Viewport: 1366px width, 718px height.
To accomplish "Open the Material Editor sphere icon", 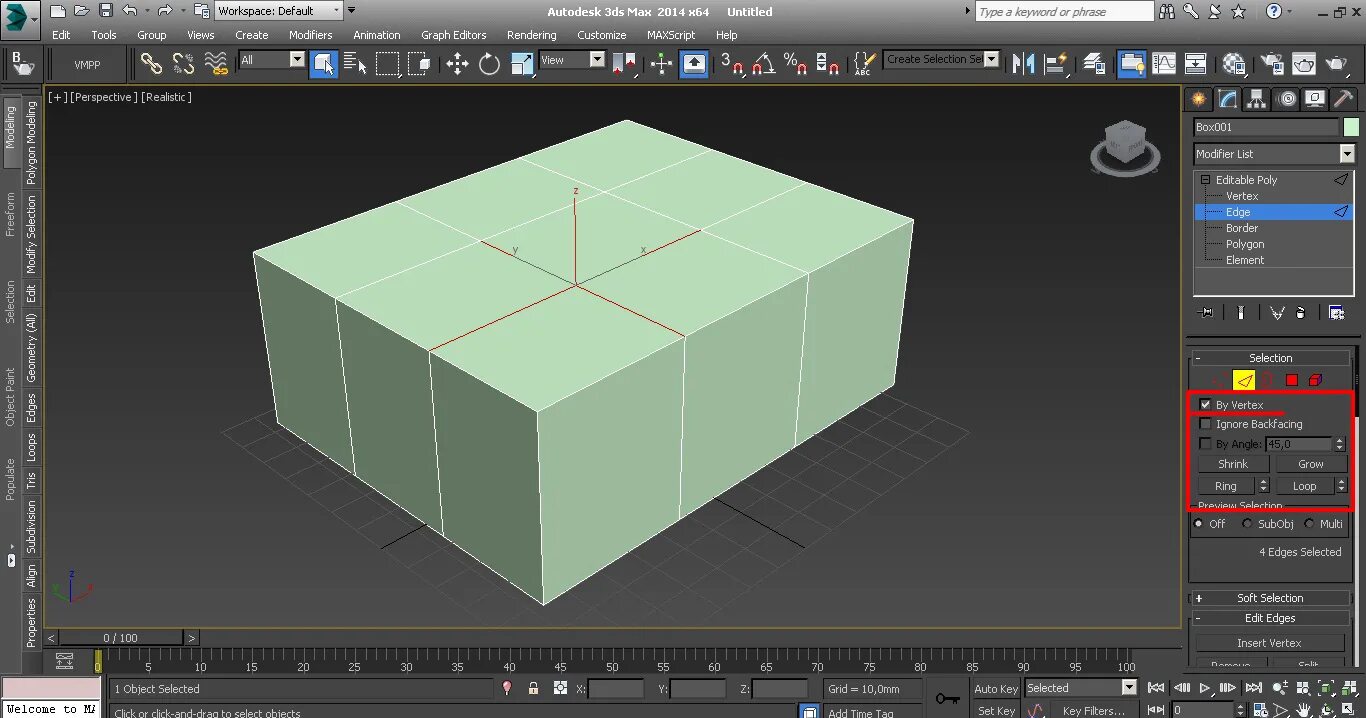I will [1235, 64].
